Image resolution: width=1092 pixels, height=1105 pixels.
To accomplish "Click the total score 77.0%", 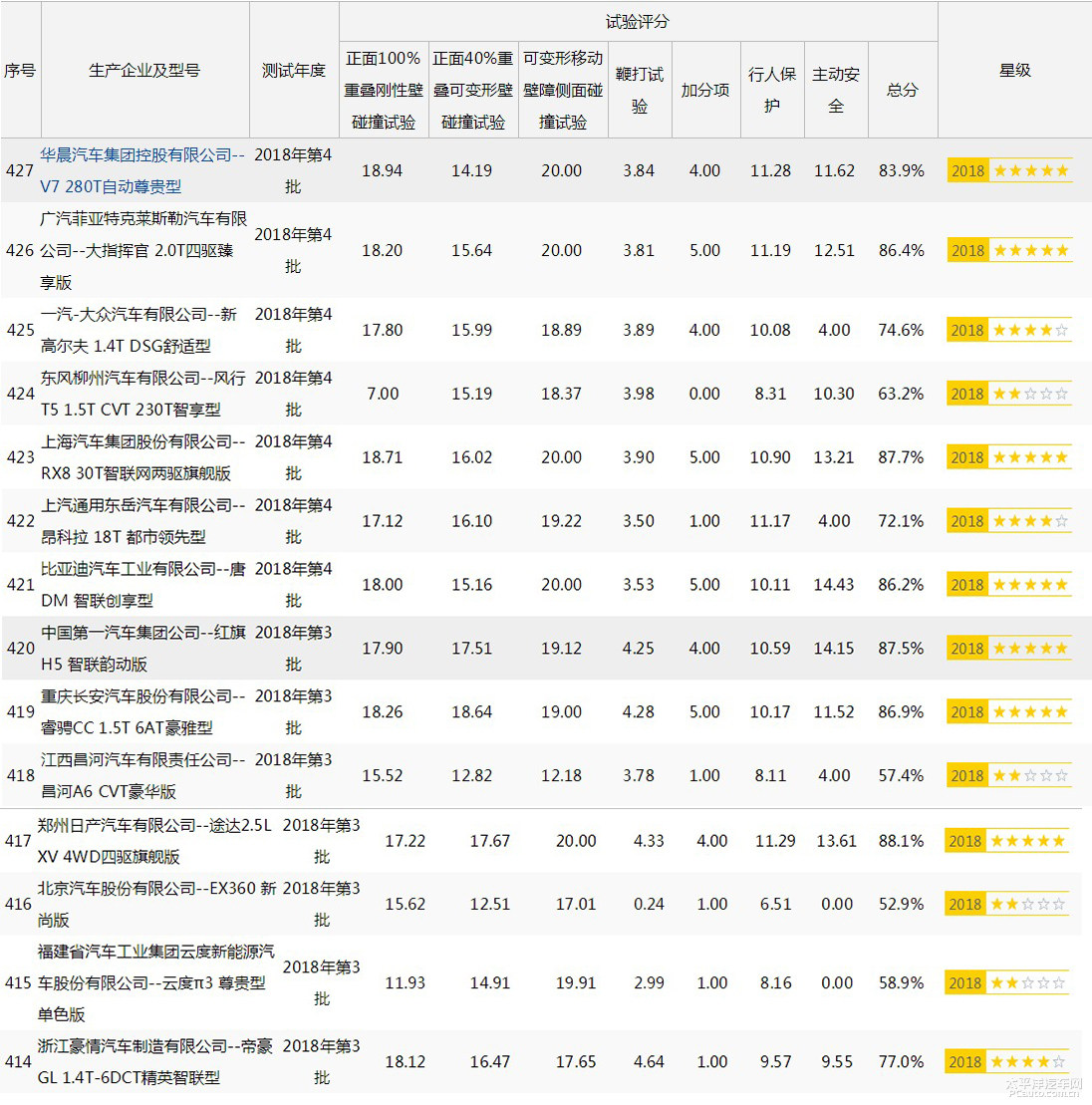I will pyautogui.click(x=901, y=1061).
